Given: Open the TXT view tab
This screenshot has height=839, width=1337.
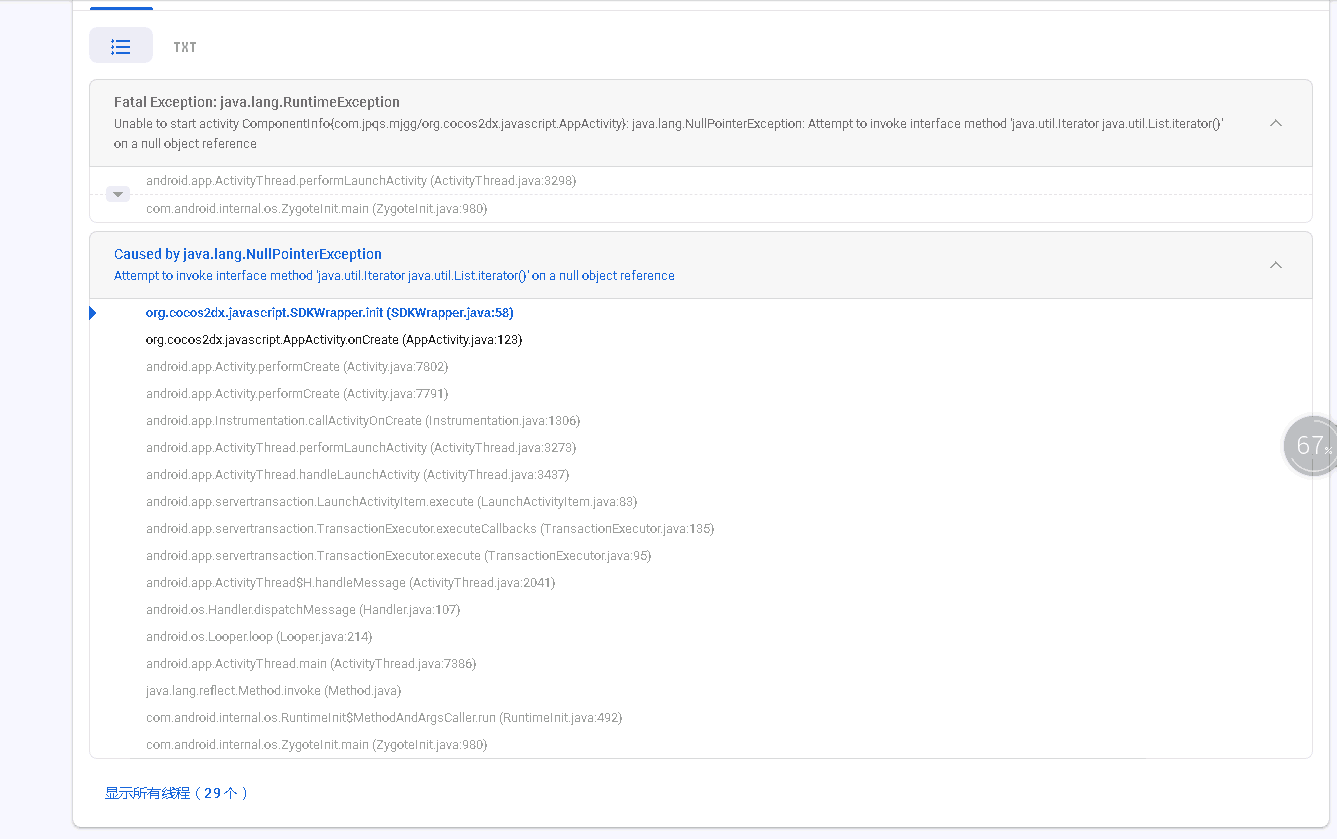Looking at the screenshot, I should click(x=185, y=47).
